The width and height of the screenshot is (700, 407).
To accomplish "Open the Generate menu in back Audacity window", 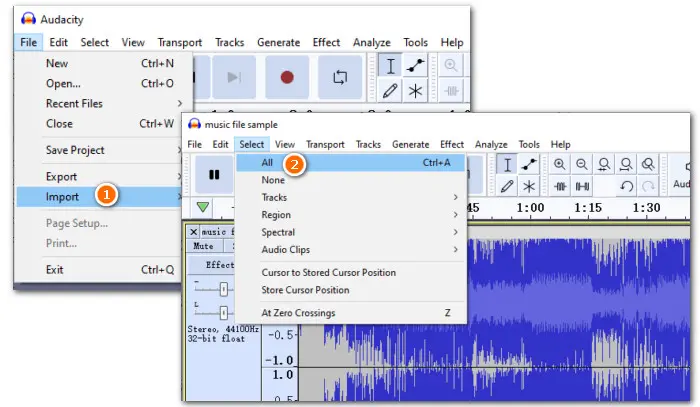I will [x=278, y=42].
